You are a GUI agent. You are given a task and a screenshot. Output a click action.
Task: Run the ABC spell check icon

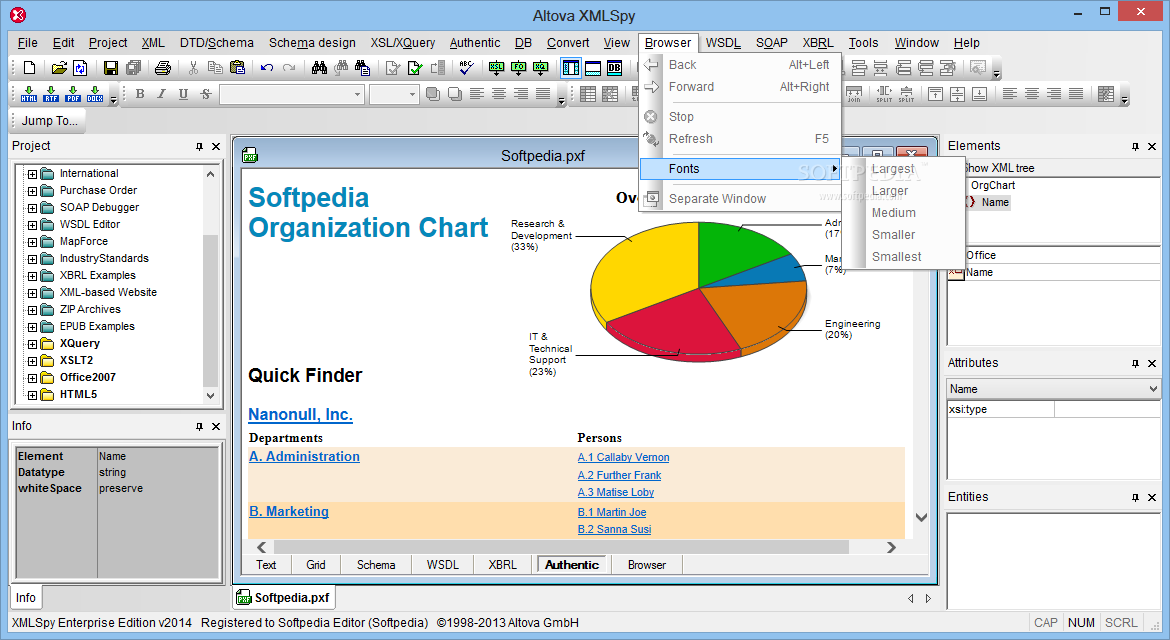tap(466, 68)
